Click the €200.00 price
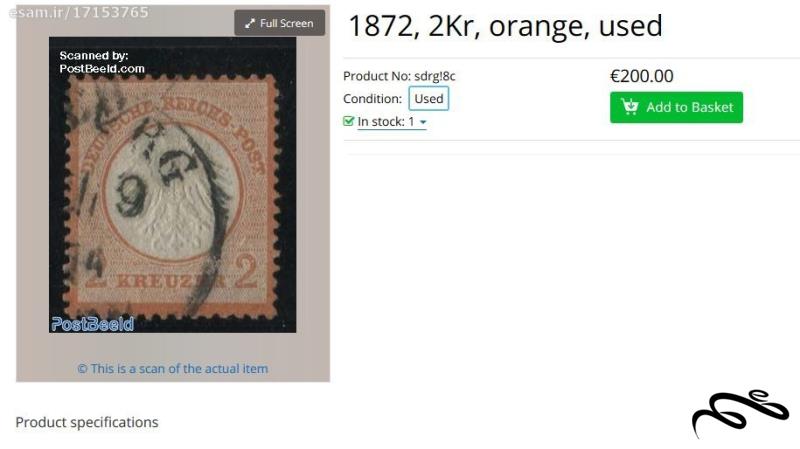This screenshot has width=800, height=449. coord(642,76)
